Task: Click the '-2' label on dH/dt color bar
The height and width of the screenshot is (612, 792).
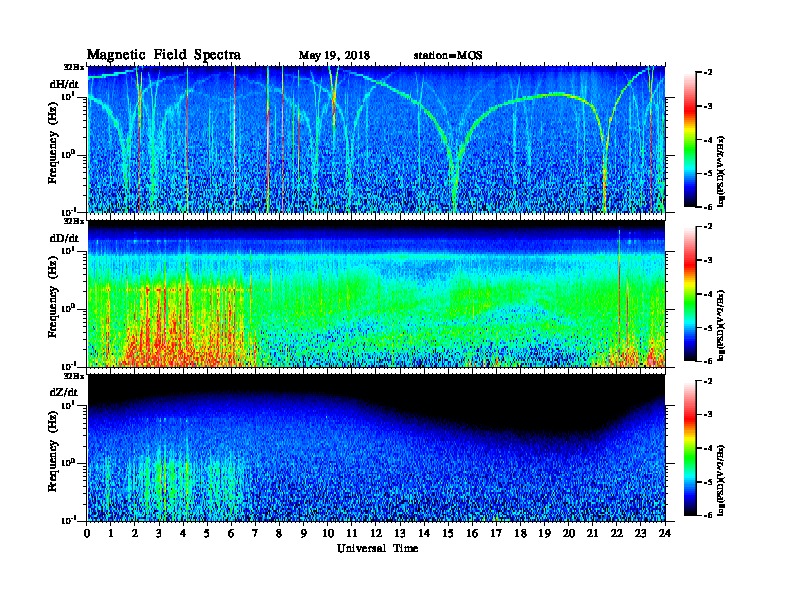Action: point(708,73)
